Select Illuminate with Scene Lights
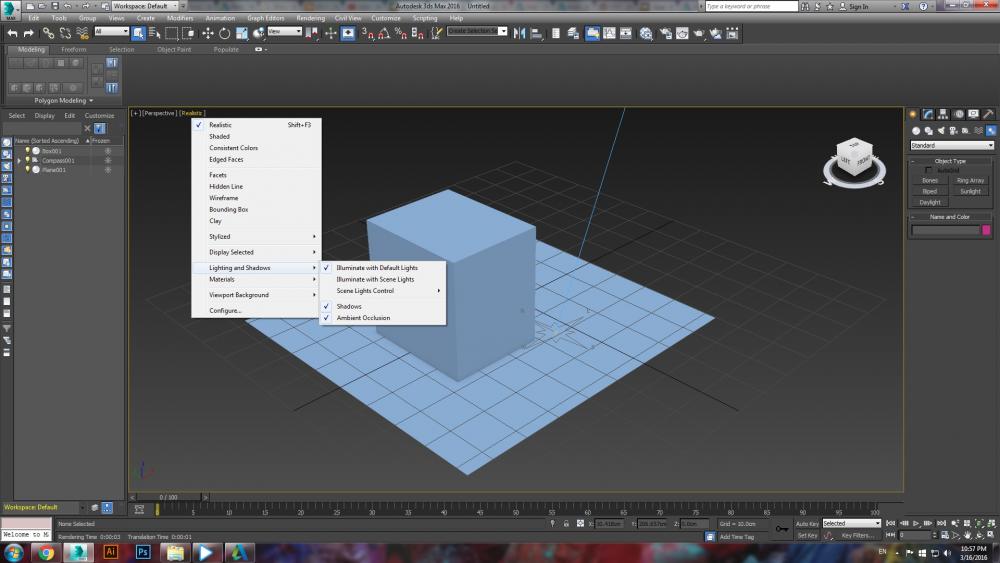The height and width of the screenshot is (563, 1000). point(375,279)
